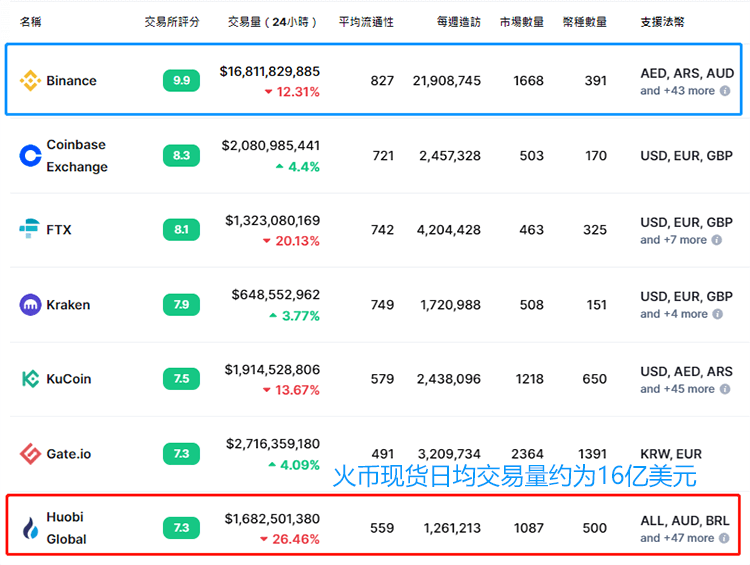The width and height of the screenshot is (750, 565).
Task: Sort by 平均流通性 column header
Action: (366, 22)
